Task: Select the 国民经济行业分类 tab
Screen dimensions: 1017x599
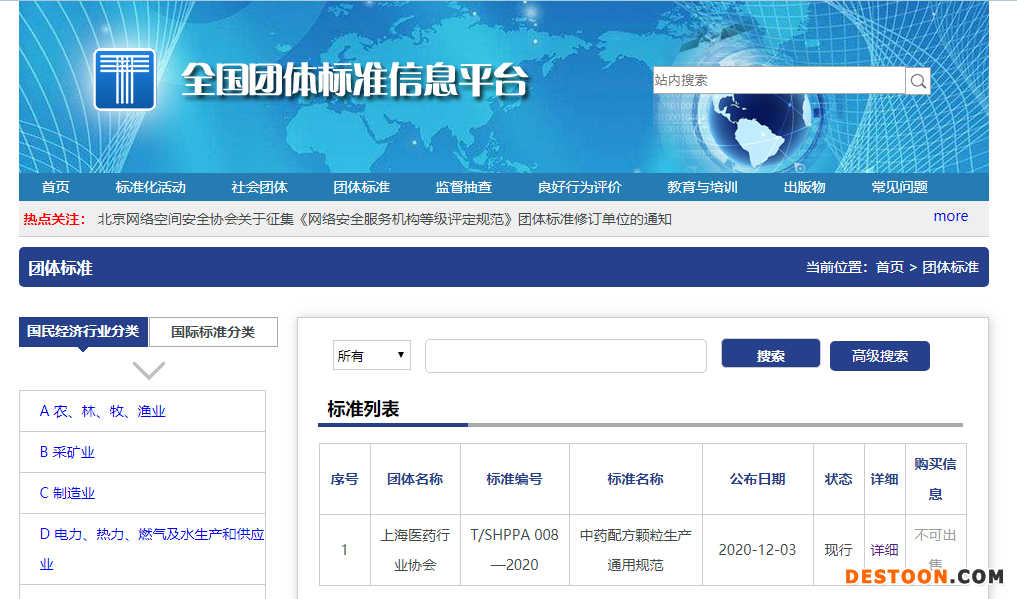Action: pyautogui.click(x=83, y=331)
